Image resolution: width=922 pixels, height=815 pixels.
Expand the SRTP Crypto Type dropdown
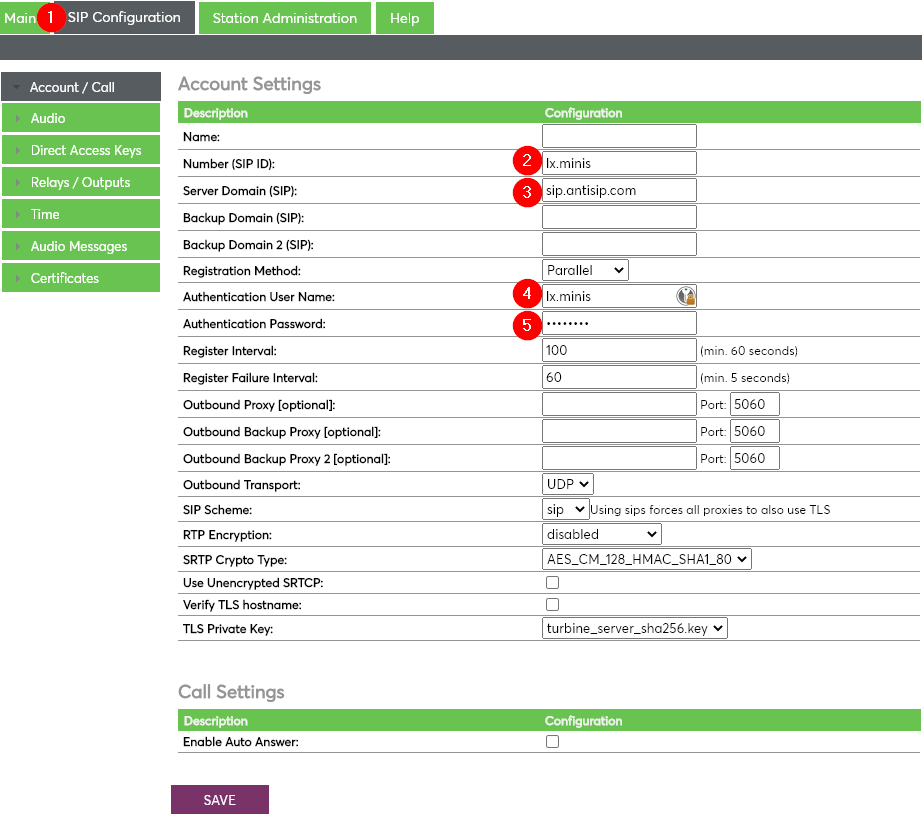646,560
